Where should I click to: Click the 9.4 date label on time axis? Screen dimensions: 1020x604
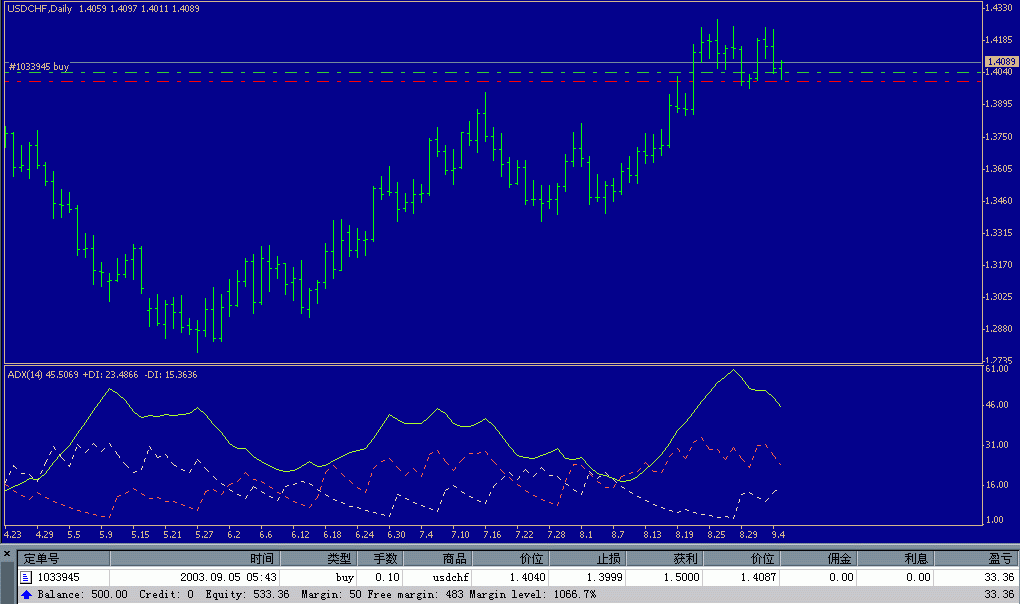[778, 534]
